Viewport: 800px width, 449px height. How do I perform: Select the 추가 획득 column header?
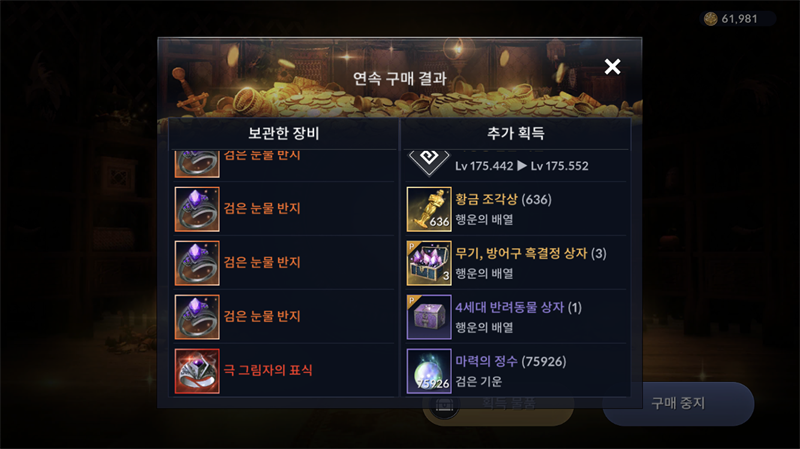click(x=516, y=134)
